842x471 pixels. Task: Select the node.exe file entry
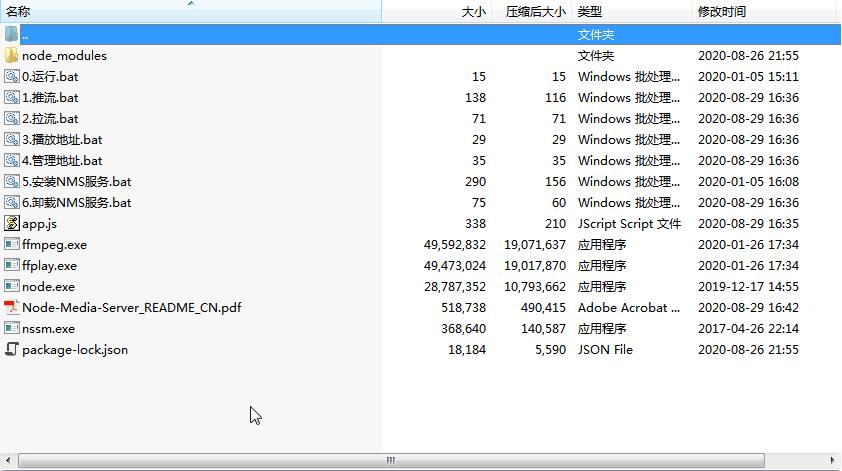click(48, 287)
